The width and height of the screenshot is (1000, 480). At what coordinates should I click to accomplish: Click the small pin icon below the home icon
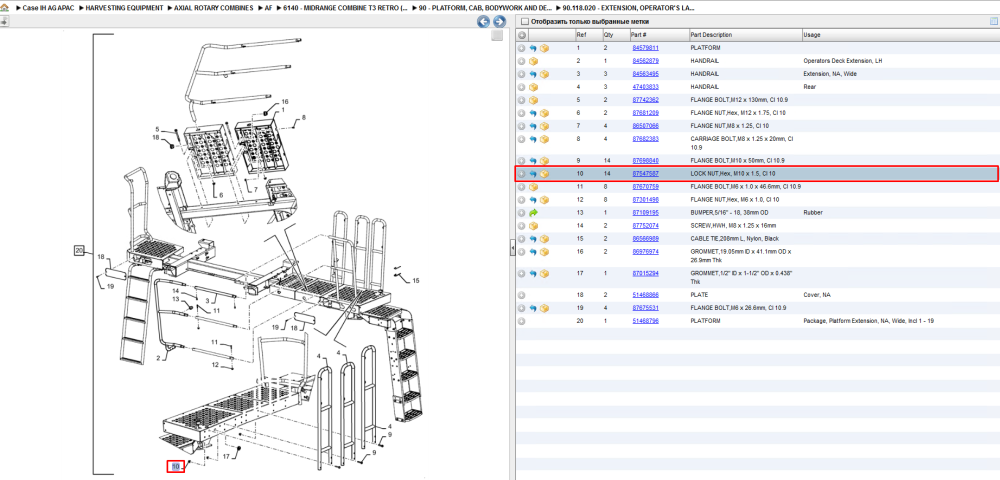pyautogui.click(x=4, y=21)
